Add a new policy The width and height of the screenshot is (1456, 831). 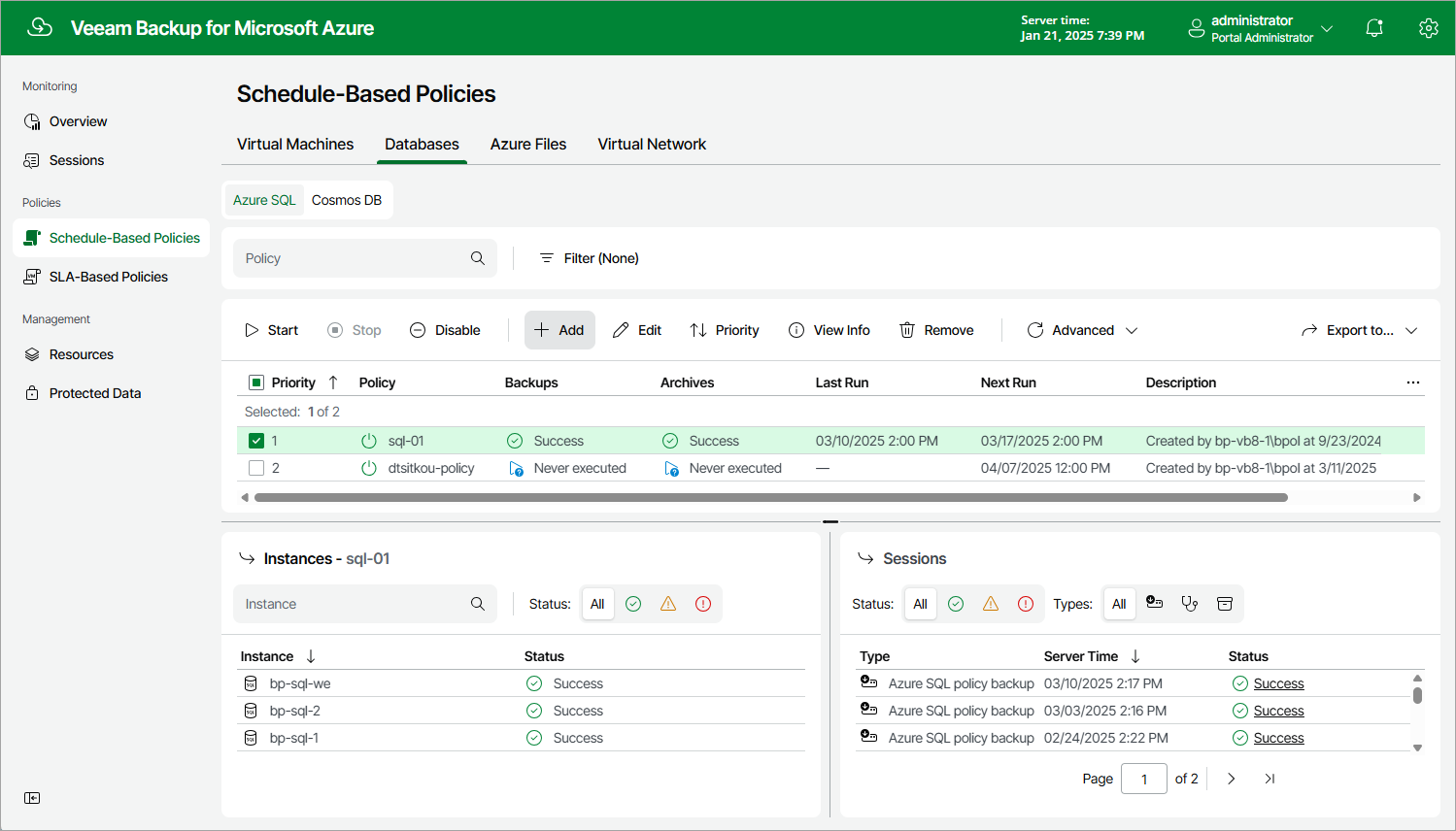pos(559,330)
